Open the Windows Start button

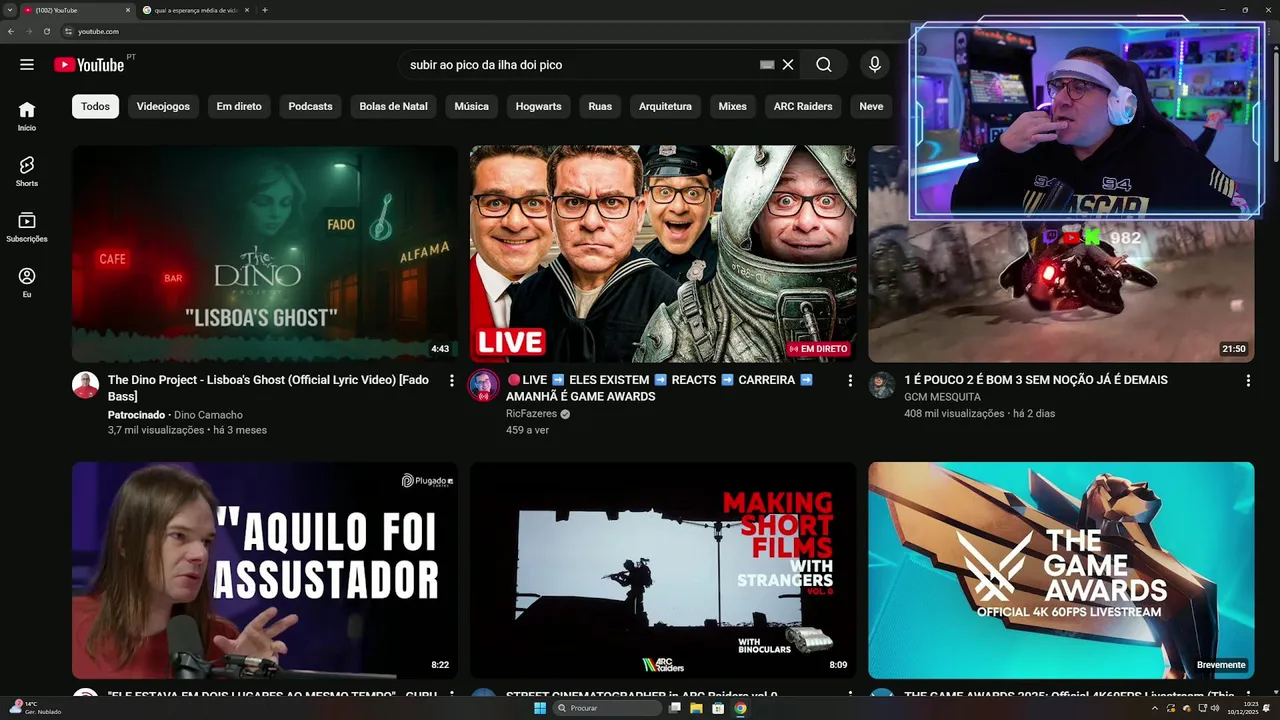(540, 708)
